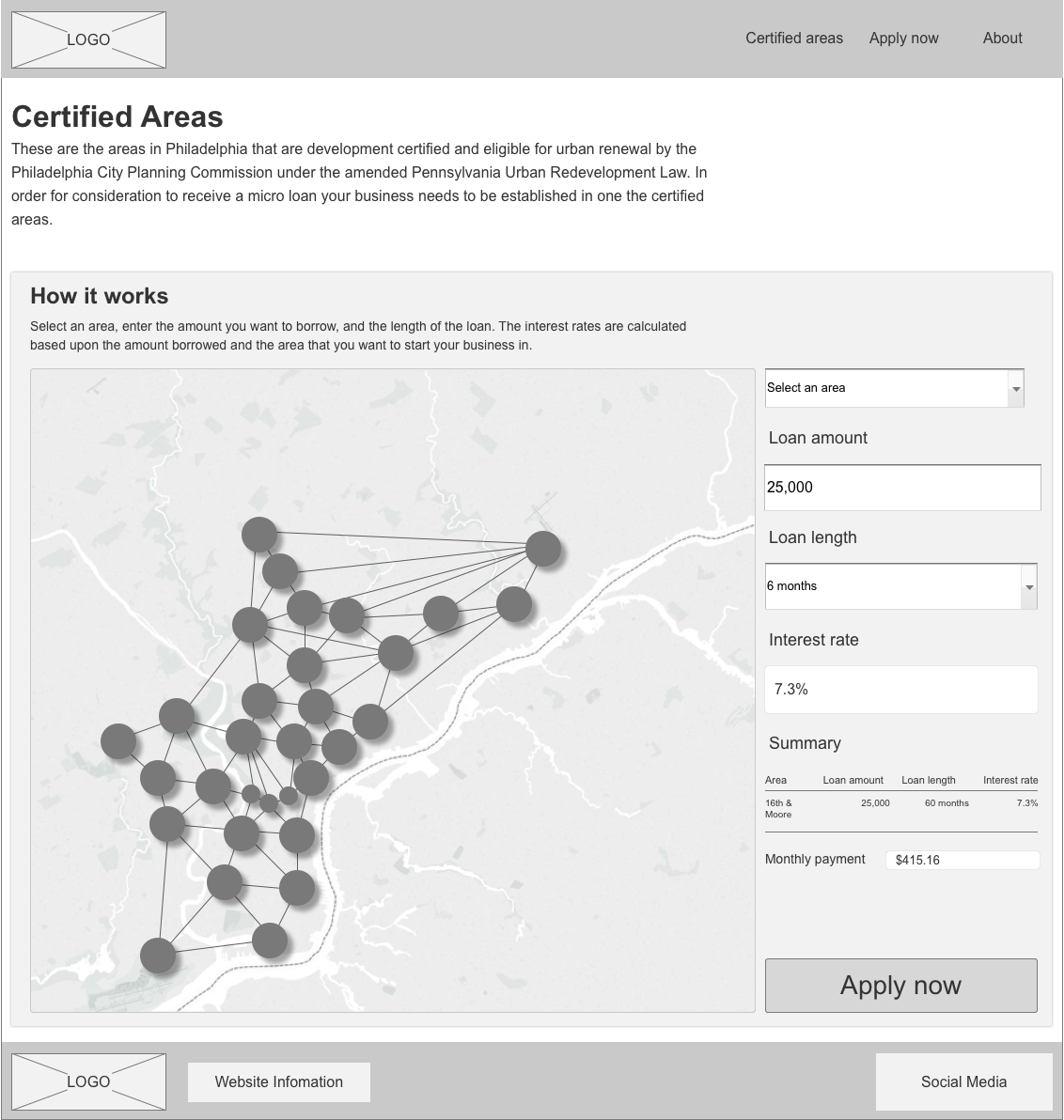
Task: Click the header LOGO placeholder
Action: [x=88, y=40]
